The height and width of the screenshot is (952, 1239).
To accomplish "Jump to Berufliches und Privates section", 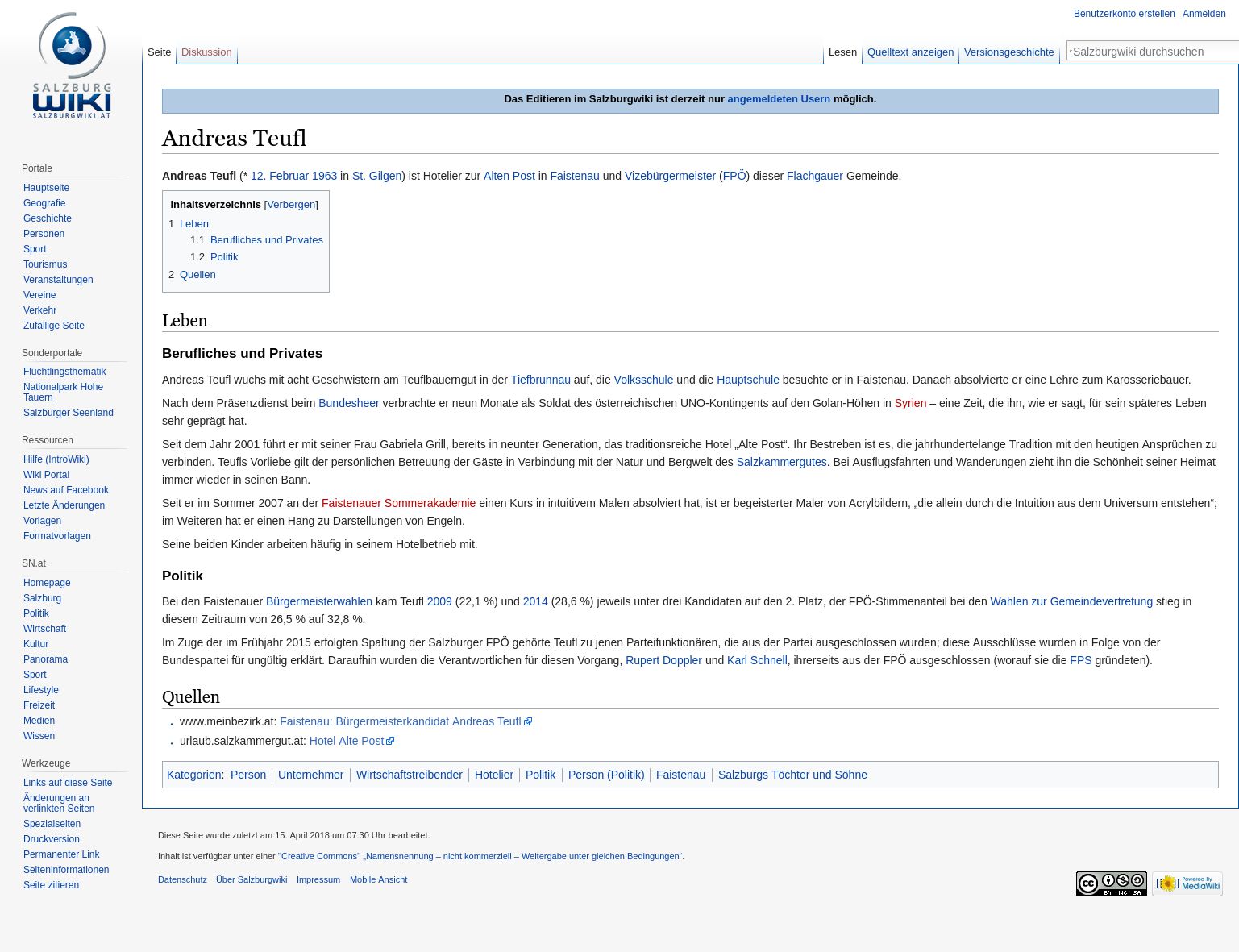I will click(x=266, y=240).
